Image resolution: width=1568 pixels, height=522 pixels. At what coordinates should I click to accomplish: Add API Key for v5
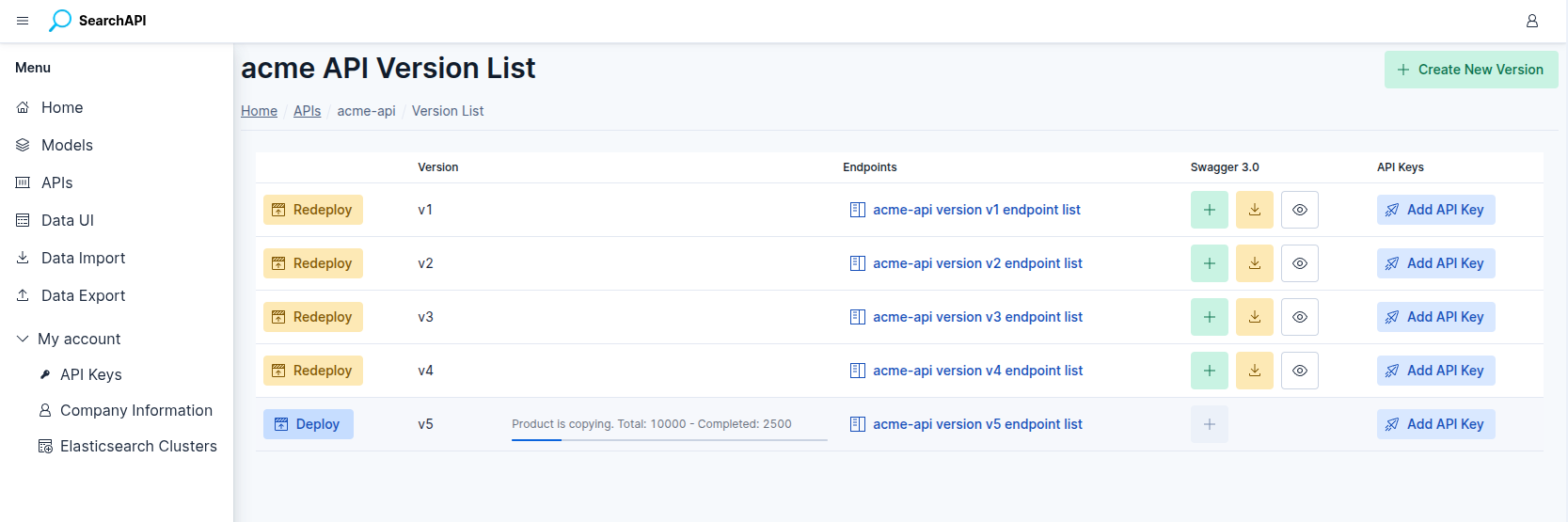click(1436, 424)
